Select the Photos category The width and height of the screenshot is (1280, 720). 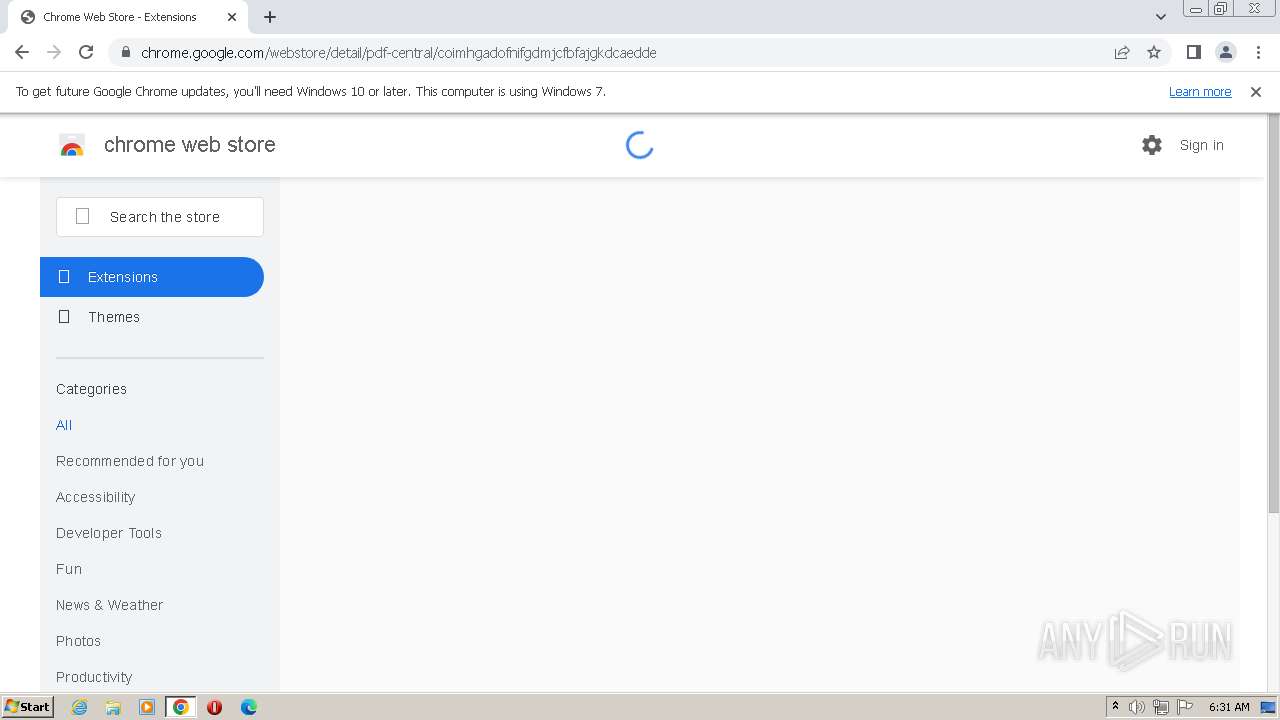point(78,641)
